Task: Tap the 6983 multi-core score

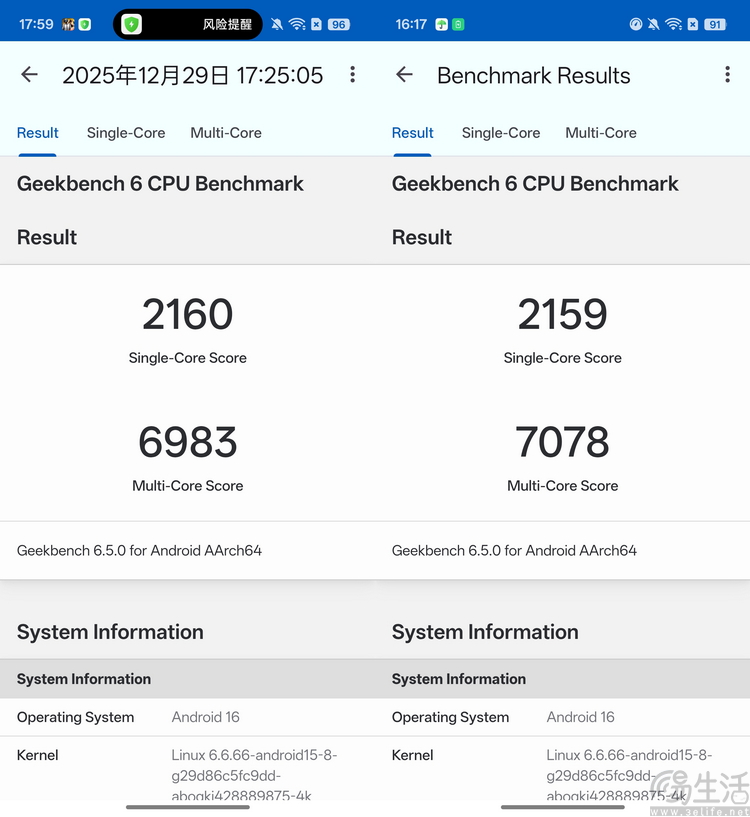Action: [187, 442]
